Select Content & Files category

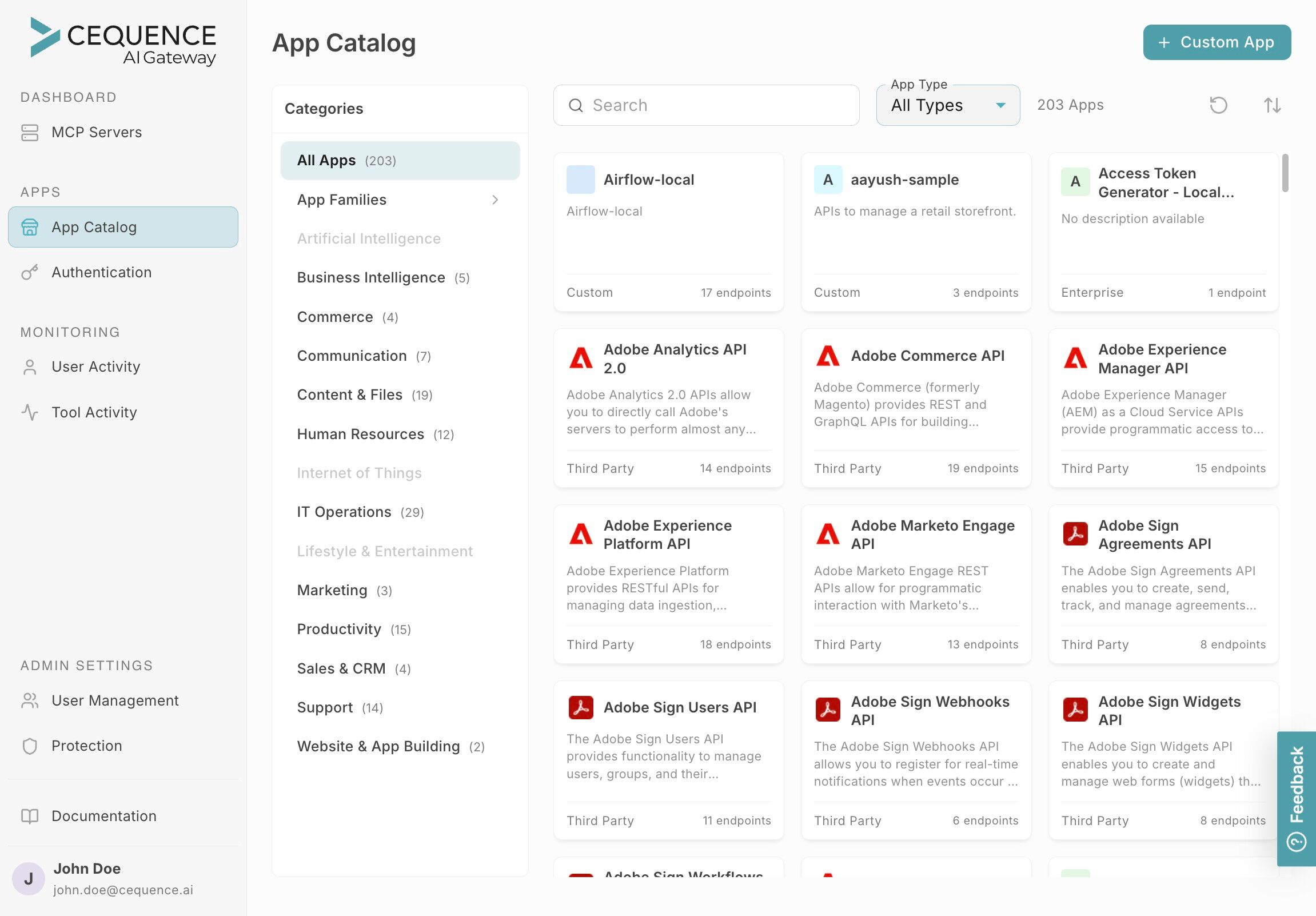click(350, 395)
